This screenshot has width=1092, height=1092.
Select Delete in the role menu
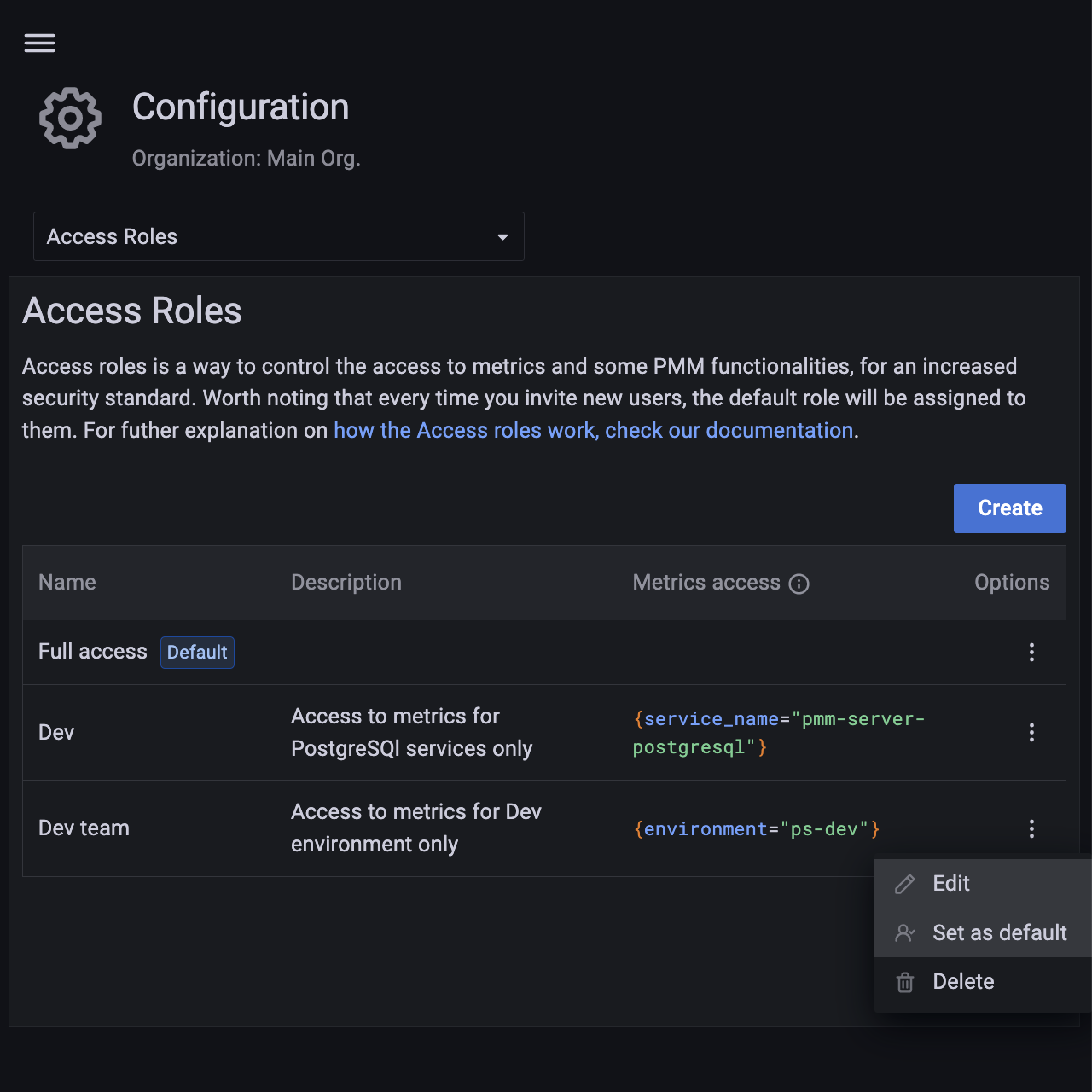click(963, 982)
